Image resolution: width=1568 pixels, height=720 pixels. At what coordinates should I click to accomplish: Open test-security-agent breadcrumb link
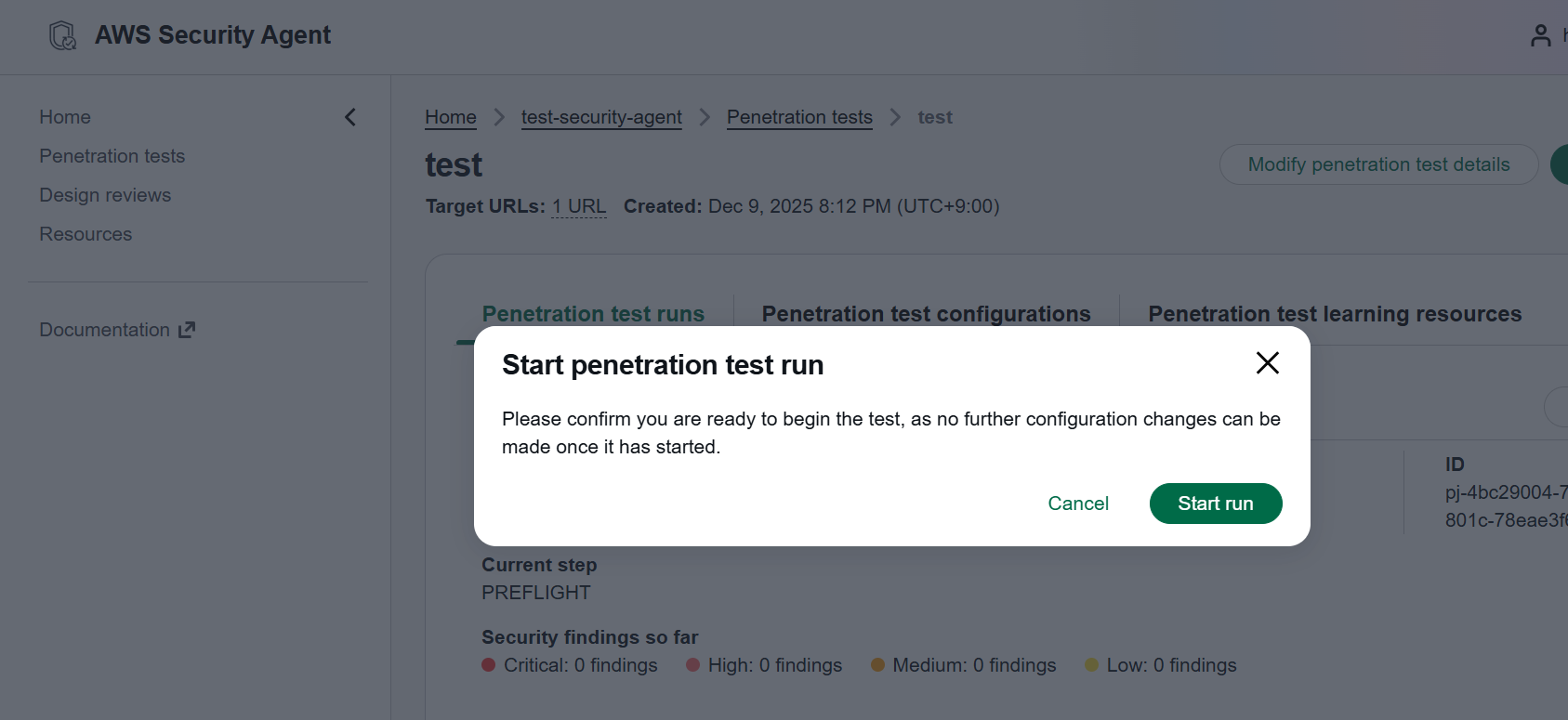coord(601,117)
